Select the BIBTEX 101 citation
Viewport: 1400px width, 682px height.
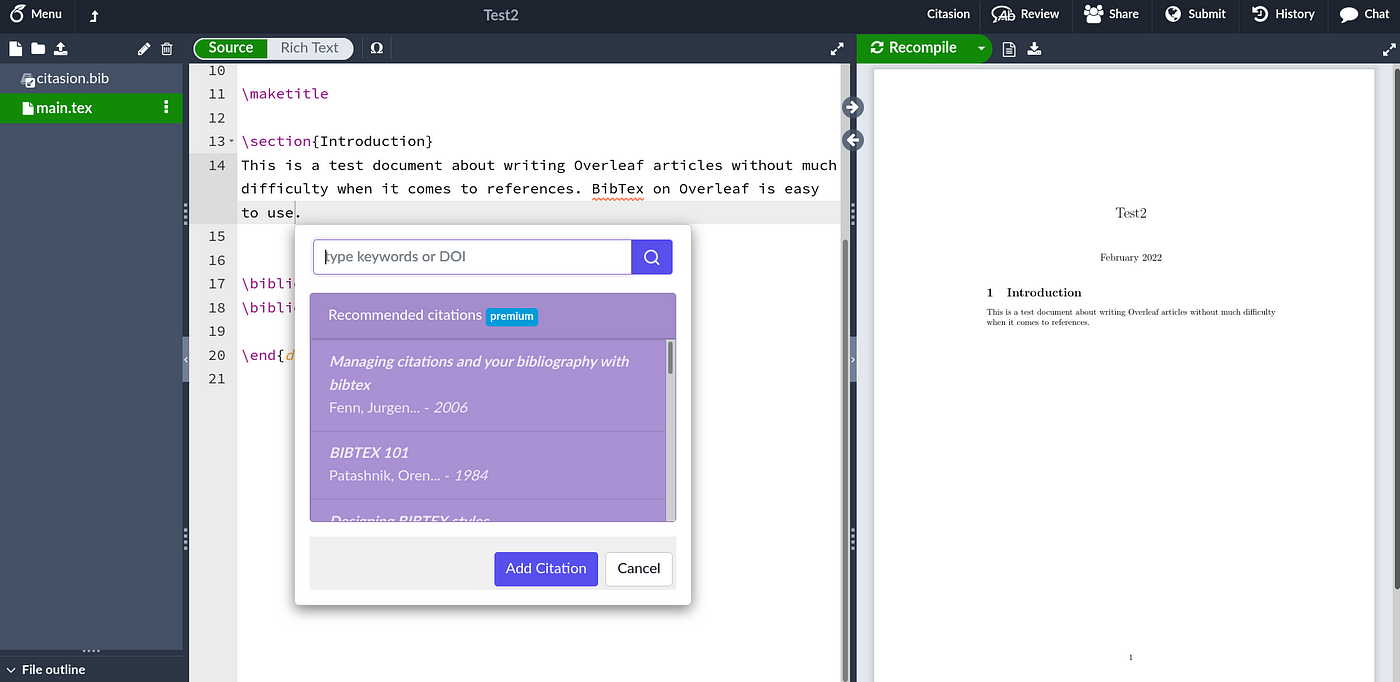point(488,465)
